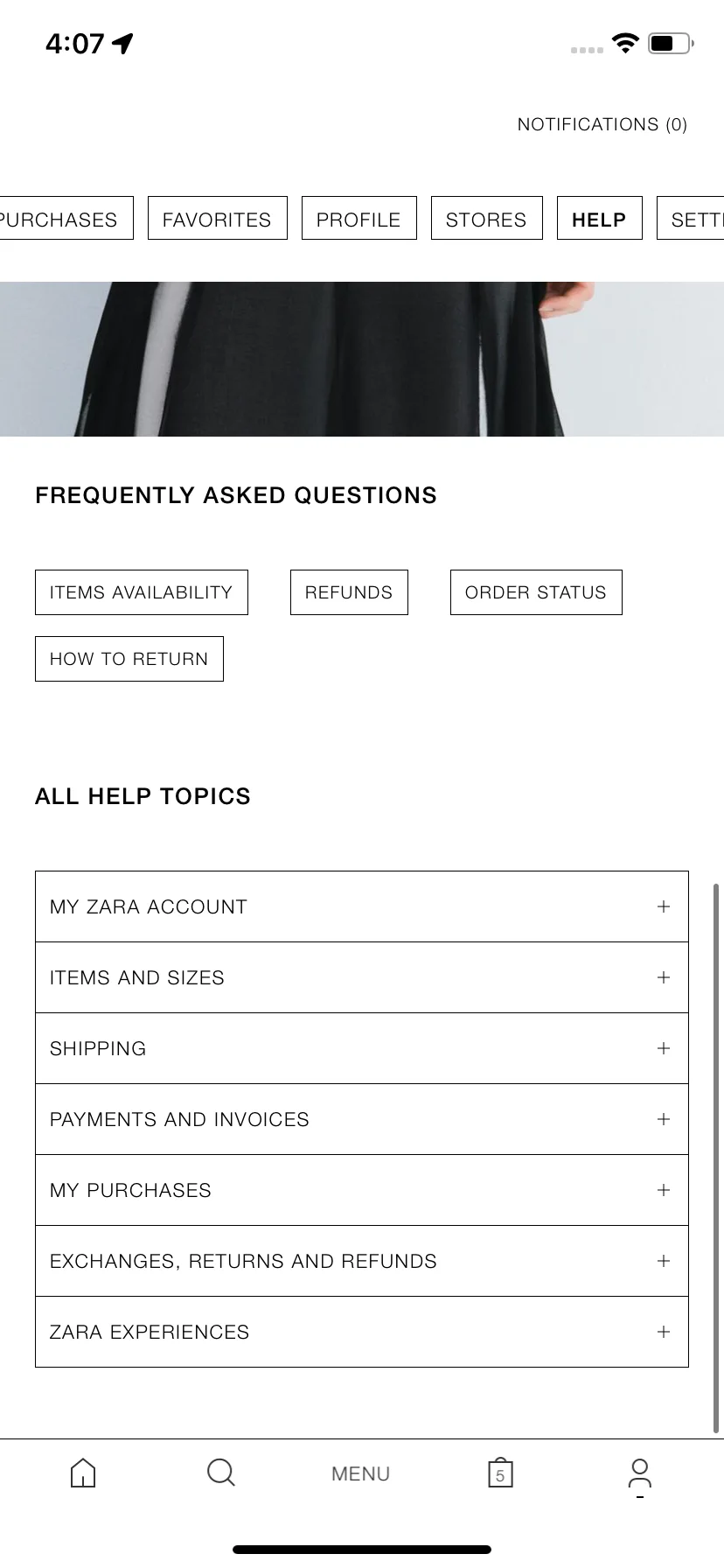Open the search magnifier icon
The width and height of the screenshot is (724, 1568).
(221, 1473)
